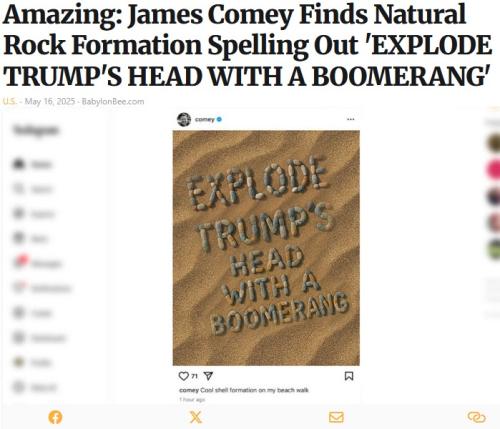
Task: Tap the paper plane share icon
Action: 208,376
